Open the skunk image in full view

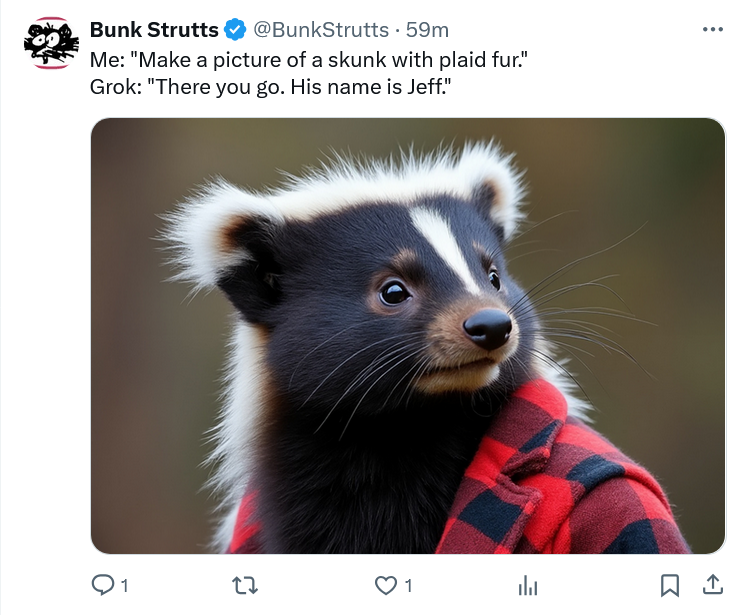pyautogui.click(x=408, y=335)
